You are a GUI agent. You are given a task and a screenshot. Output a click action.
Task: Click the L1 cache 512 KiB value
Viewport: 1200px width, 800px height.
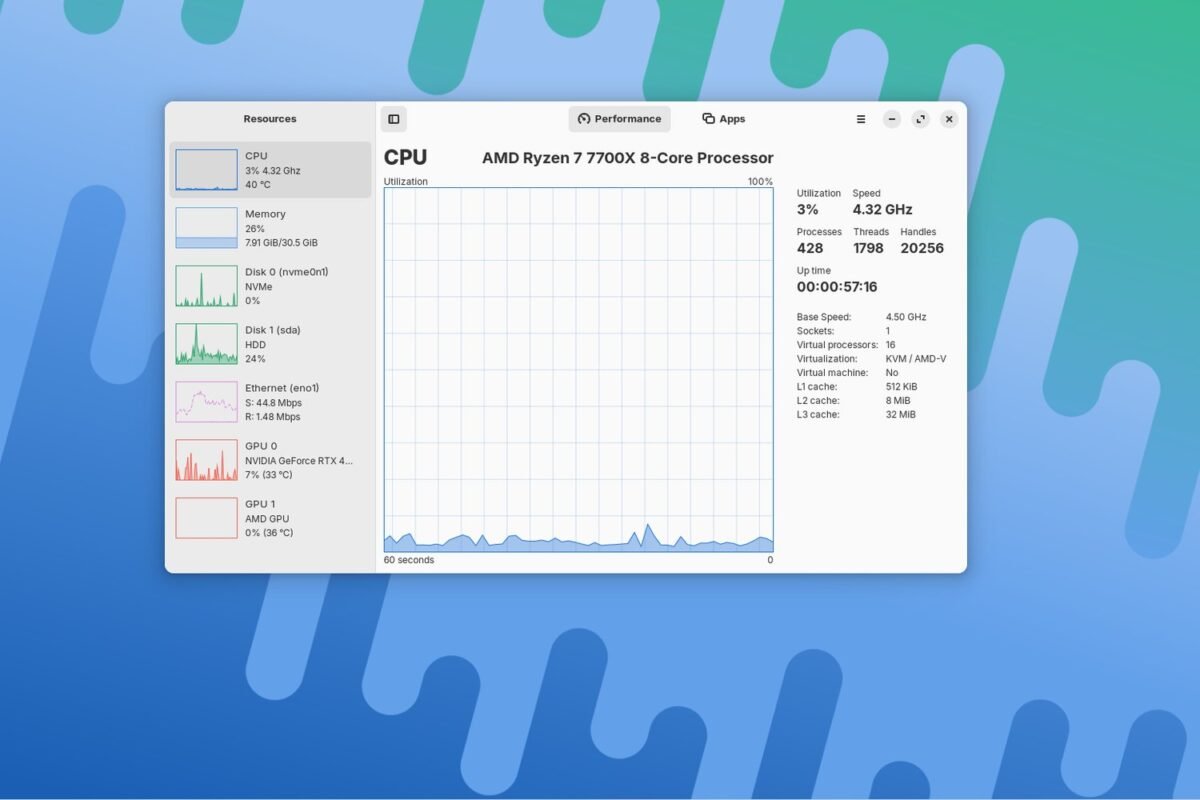click(x=902, y=387)
